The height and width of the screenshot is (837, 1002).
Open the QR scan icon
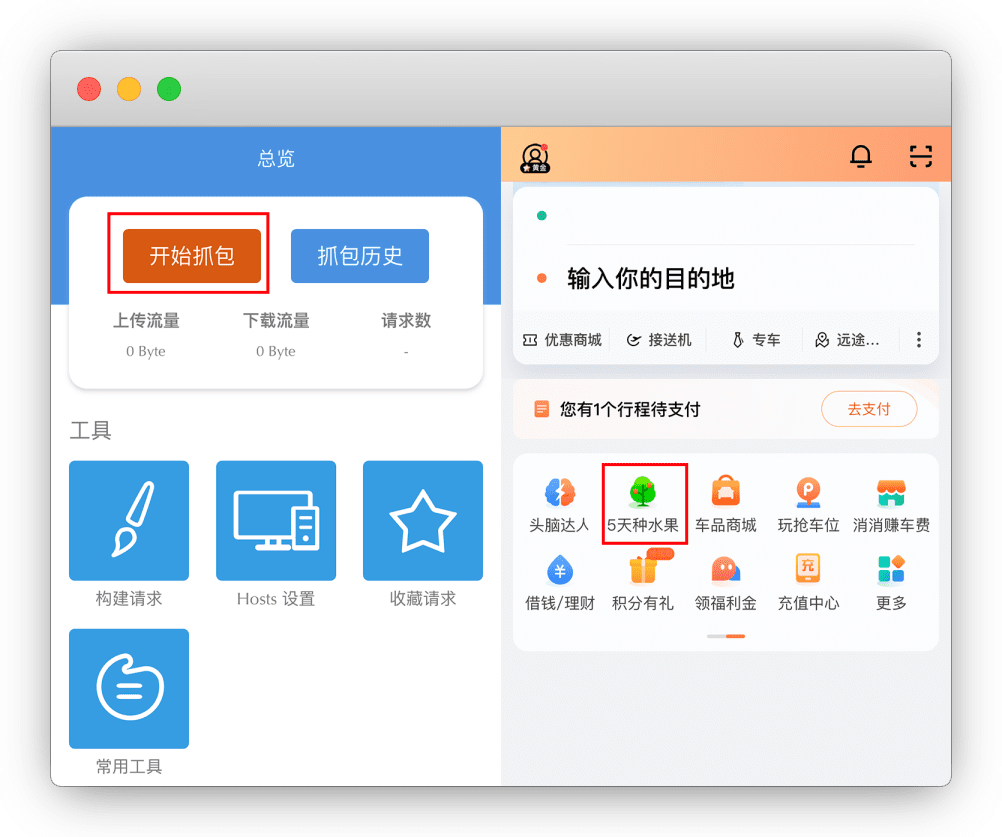click(x=920, y=156)
